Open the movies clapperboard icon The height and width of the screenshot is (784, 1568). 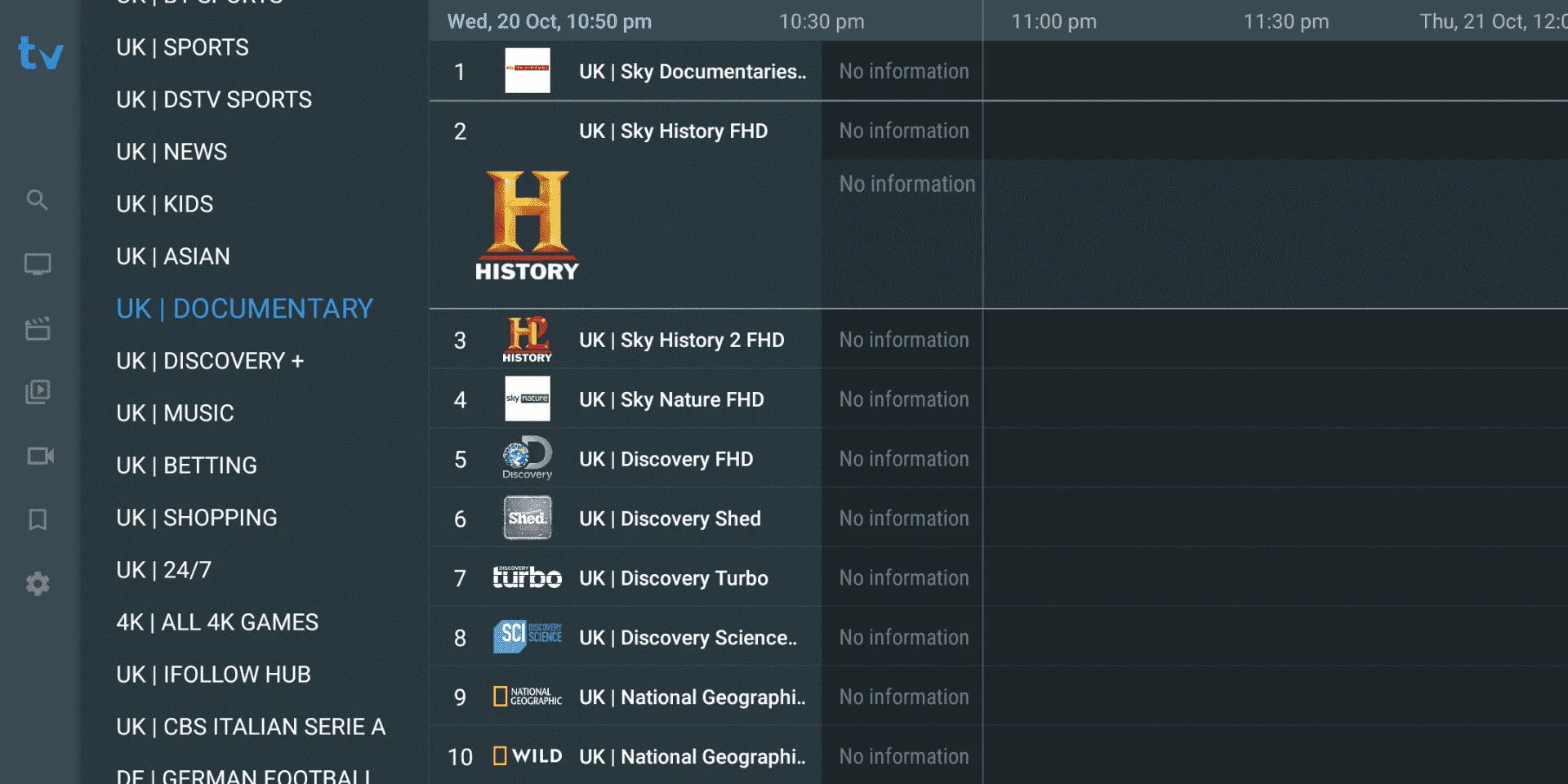tap(38, 328)
